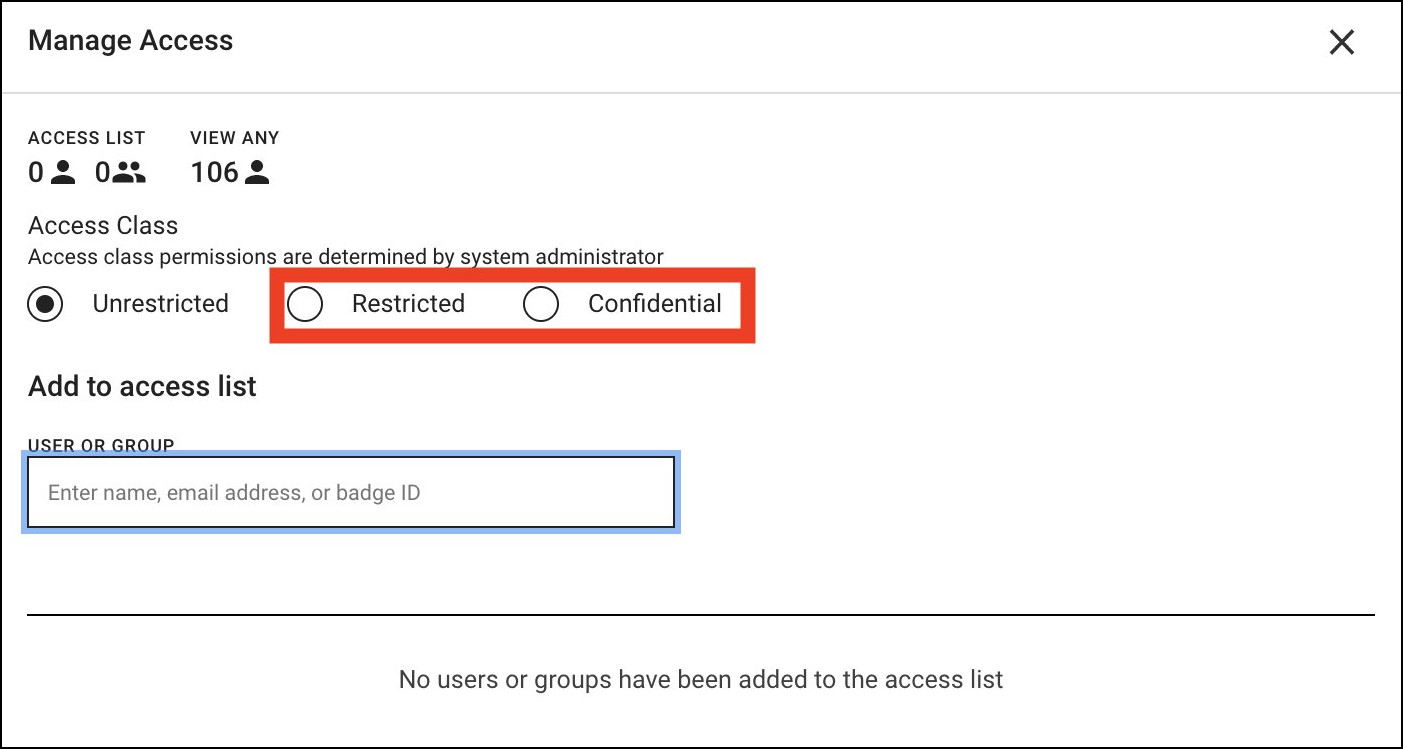
Task: Click the ACCESS LIST section label
Action: 87,137
